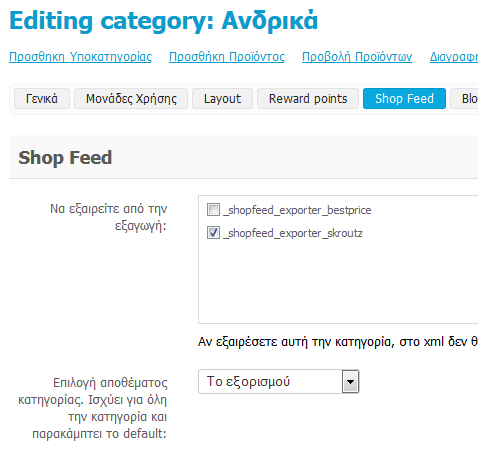Open the partially visible Blo tab
Image resolution: width=478 pixels, height=453 pixels.
465,99
